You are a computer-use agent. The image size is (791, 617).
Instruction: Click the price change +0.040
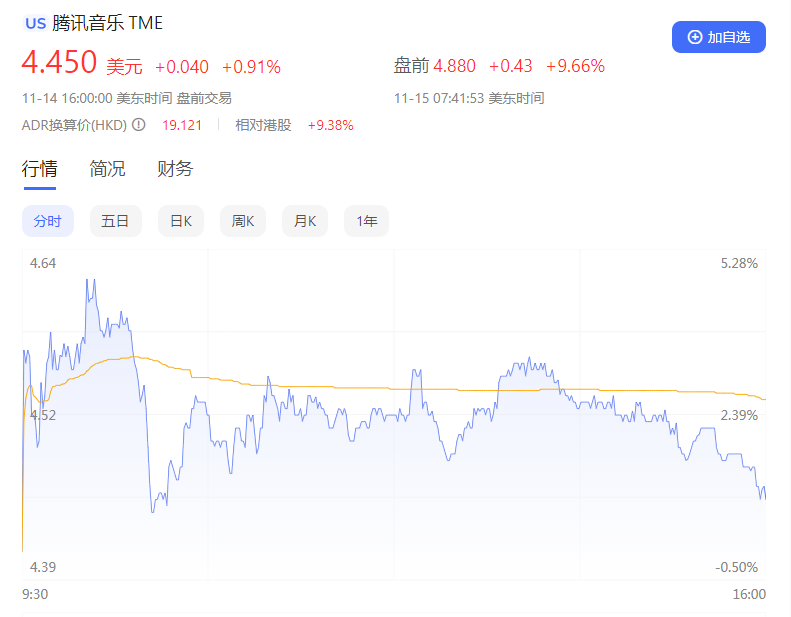182,67
